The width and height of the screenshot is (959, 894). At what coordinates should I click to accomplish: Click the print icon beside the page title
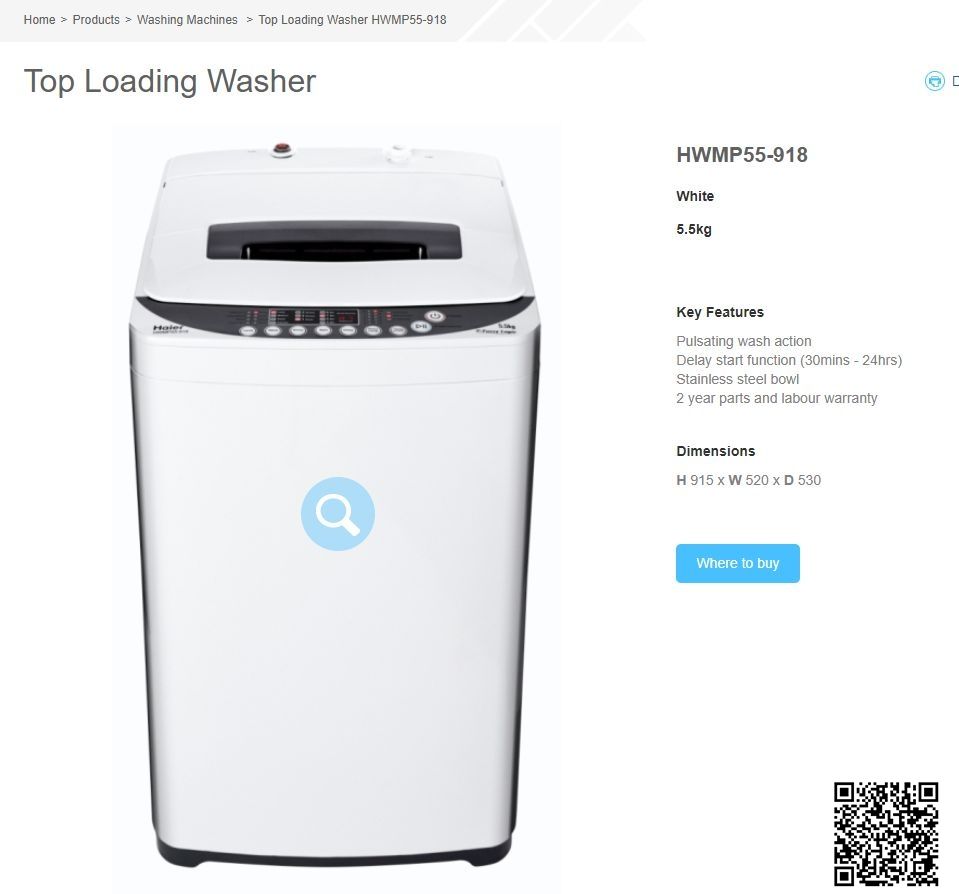[935, 81]
